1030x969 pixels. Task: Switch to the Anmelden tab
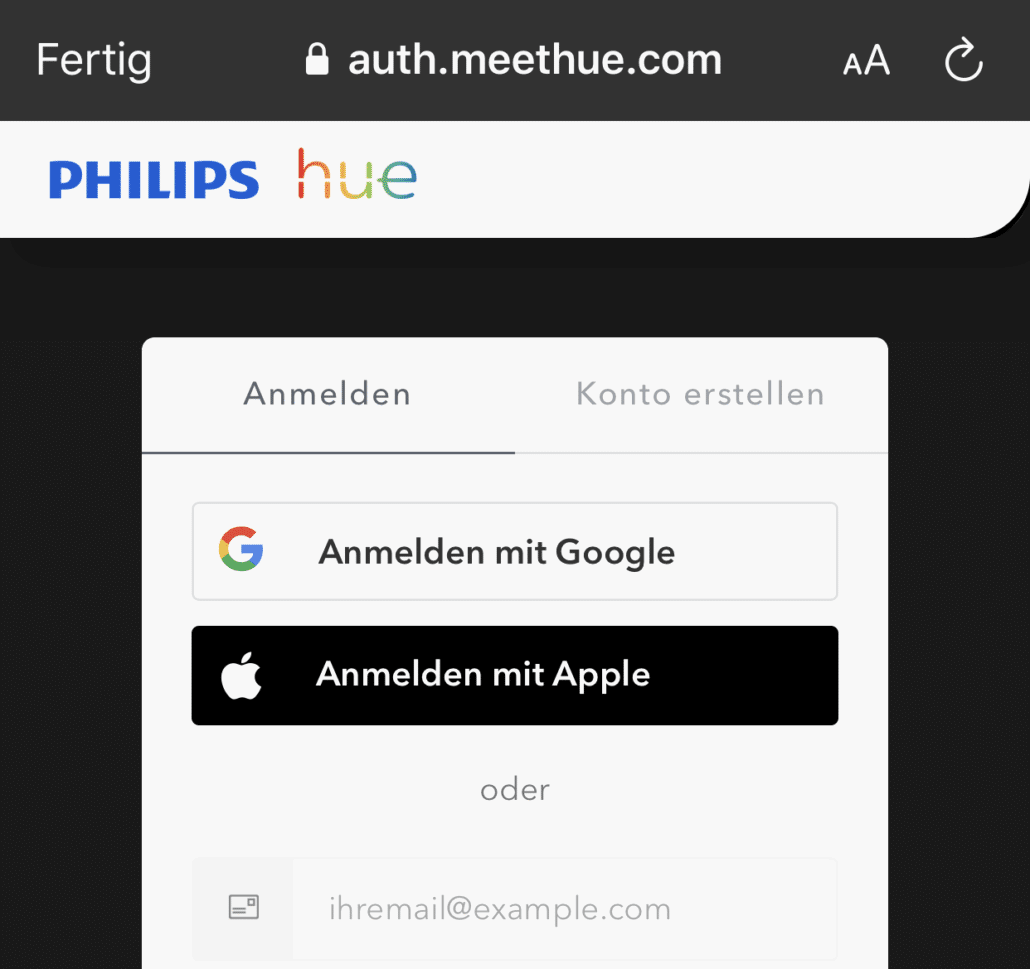328,394
